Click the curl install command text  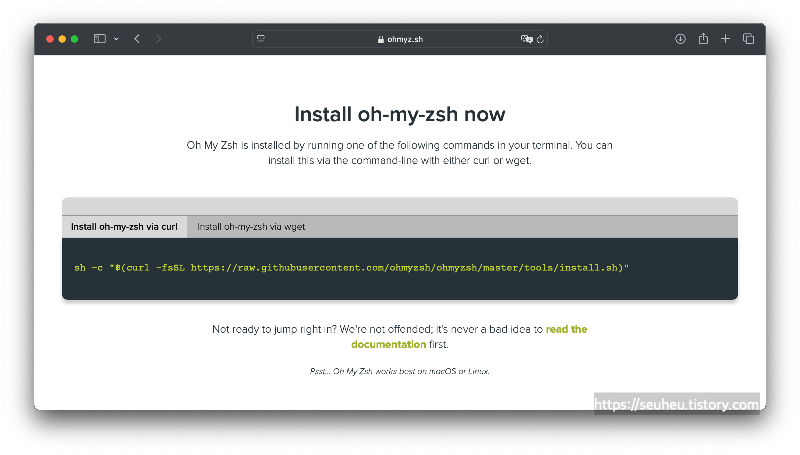(352, 268)
